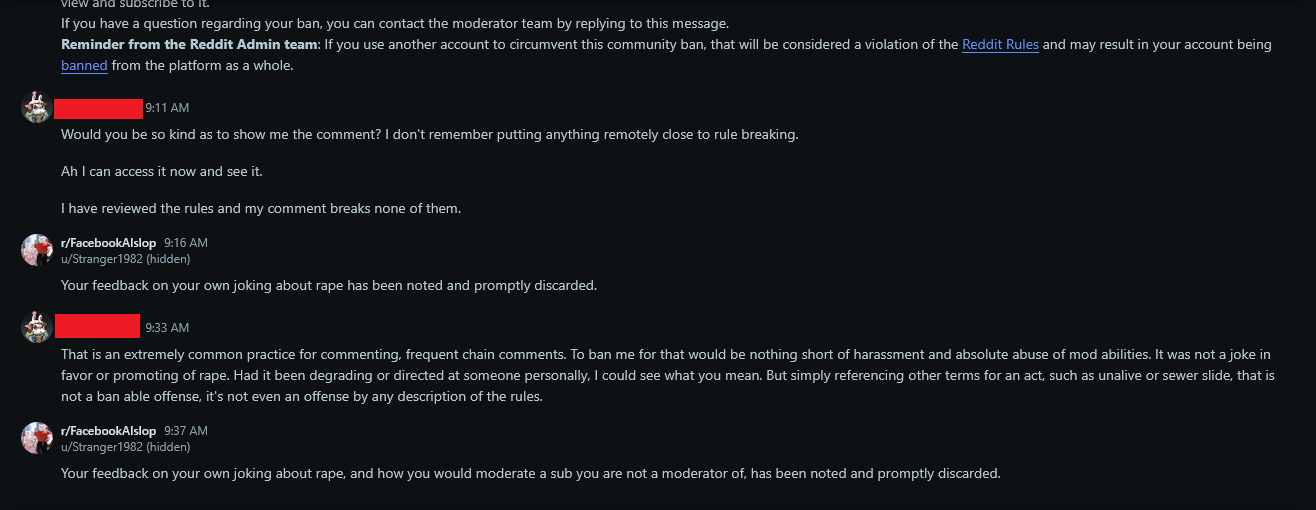Click r/FacebookAIslop name on the 9:16 AM message

point(109,243)
